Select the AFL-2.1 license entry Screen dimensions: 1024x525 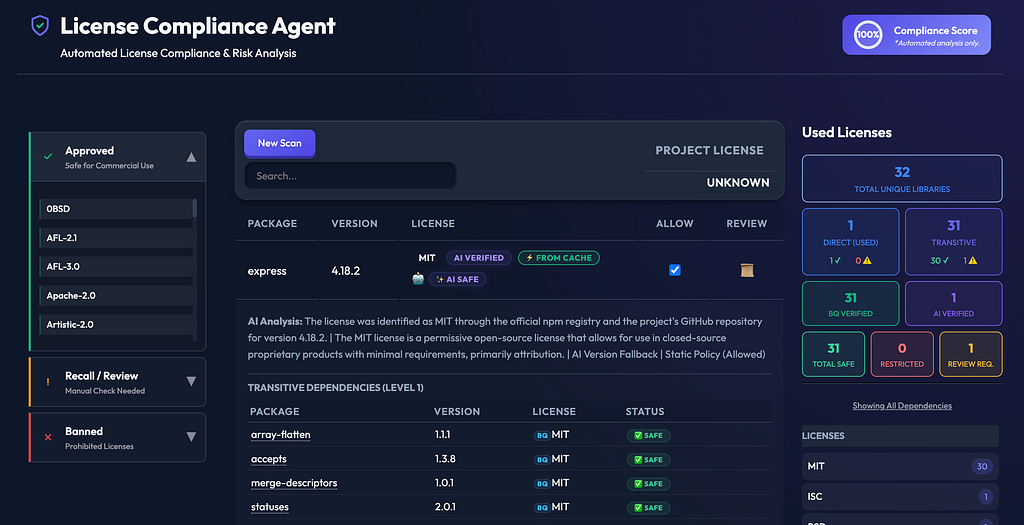tap(116, 238)
